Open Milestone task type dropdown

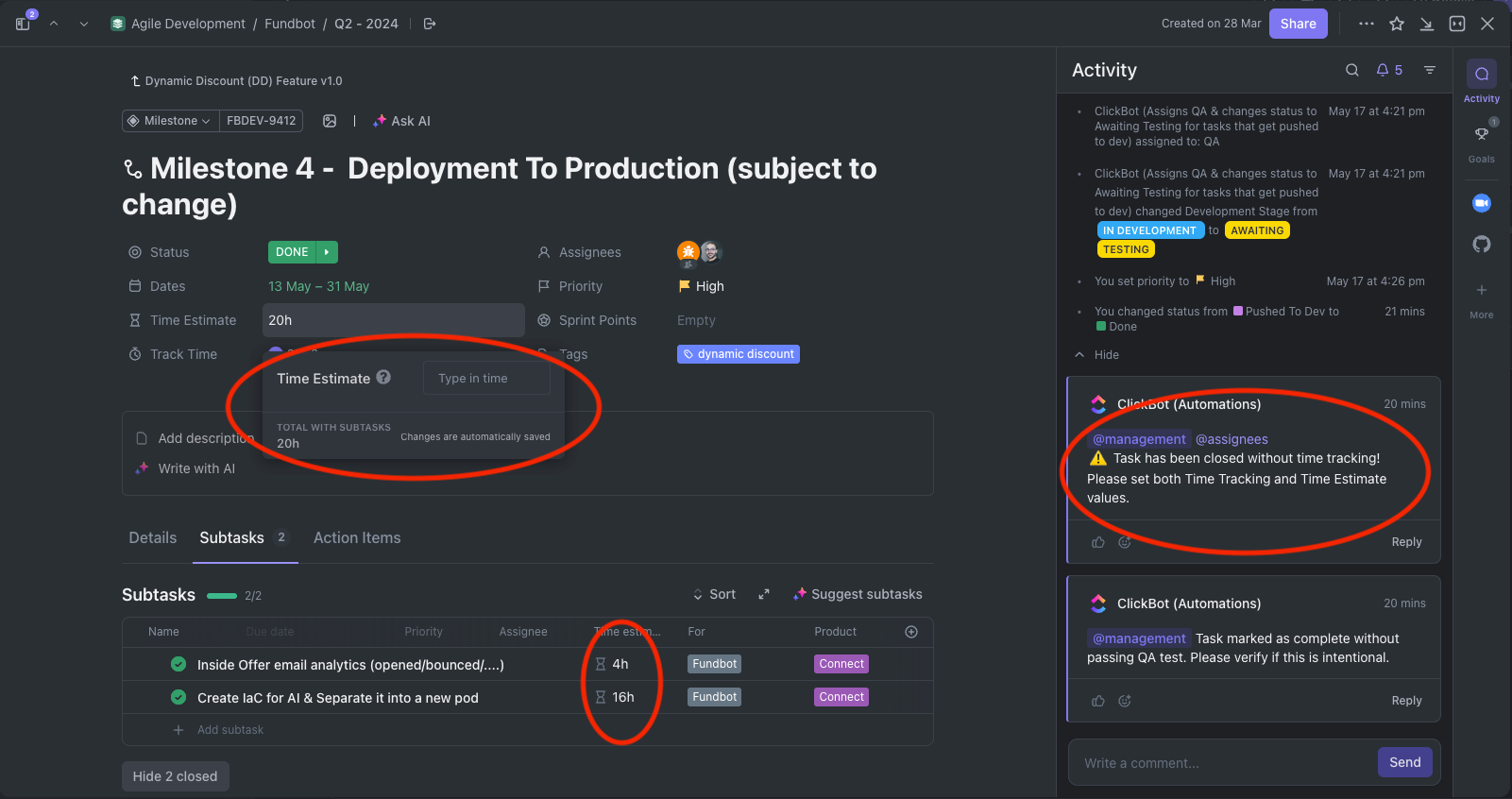[x=170, y=121]
